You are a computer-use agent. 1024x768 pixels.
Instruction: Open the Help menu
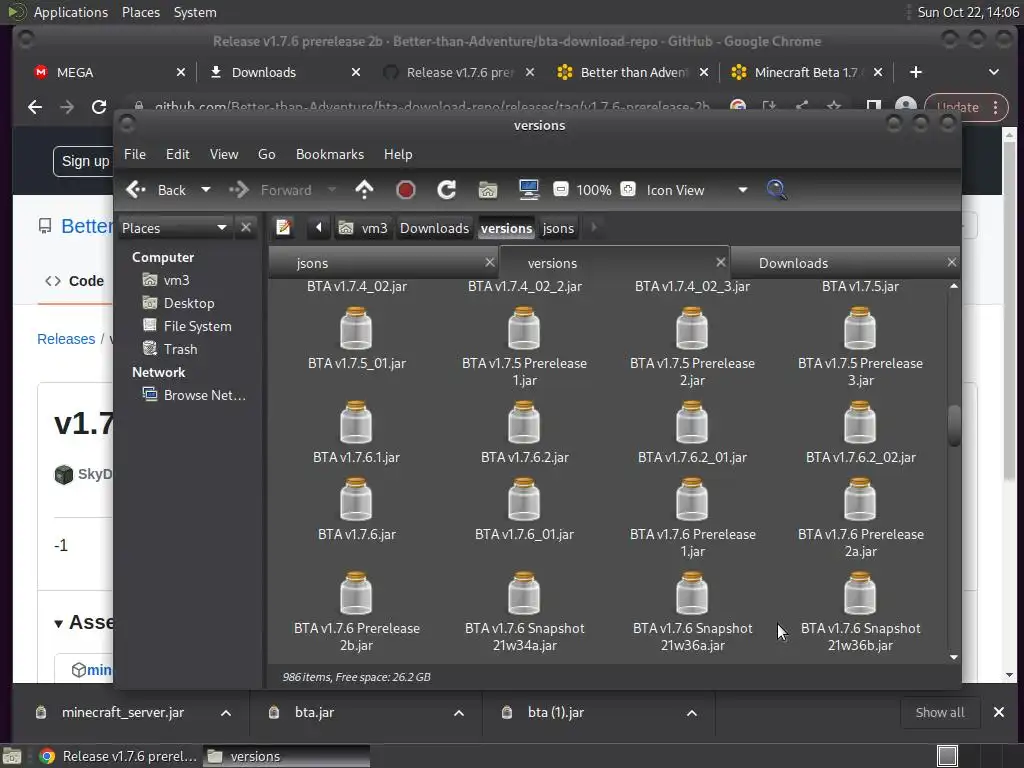pos(398,154)
